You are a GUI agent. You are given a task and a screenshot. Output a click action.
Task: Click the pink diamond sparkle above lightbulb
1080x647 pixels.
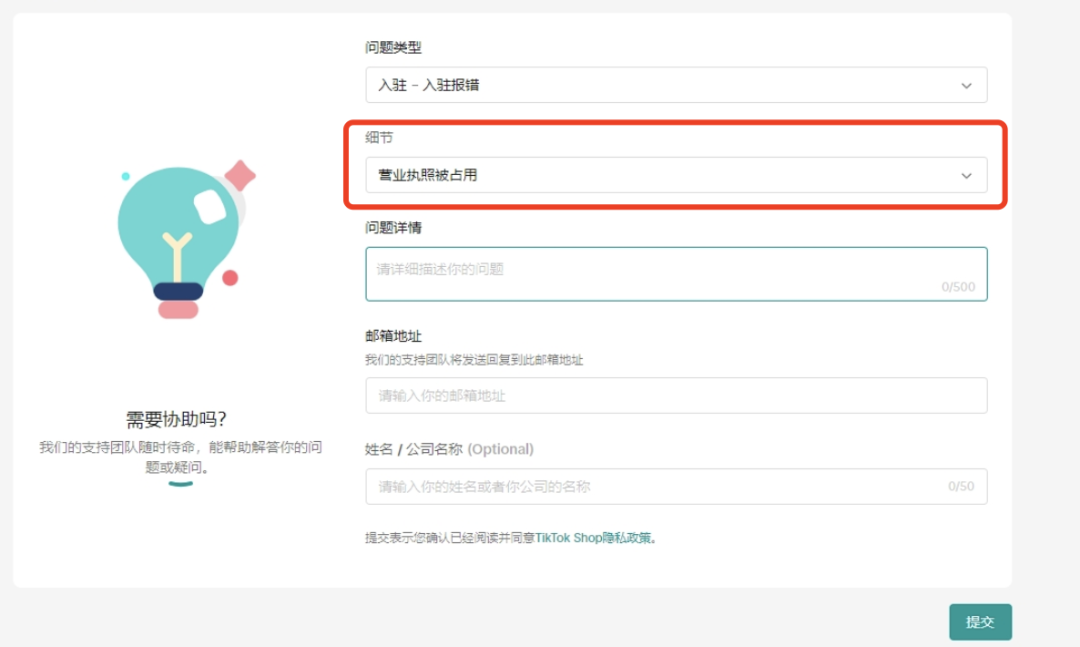pos(239,176)
